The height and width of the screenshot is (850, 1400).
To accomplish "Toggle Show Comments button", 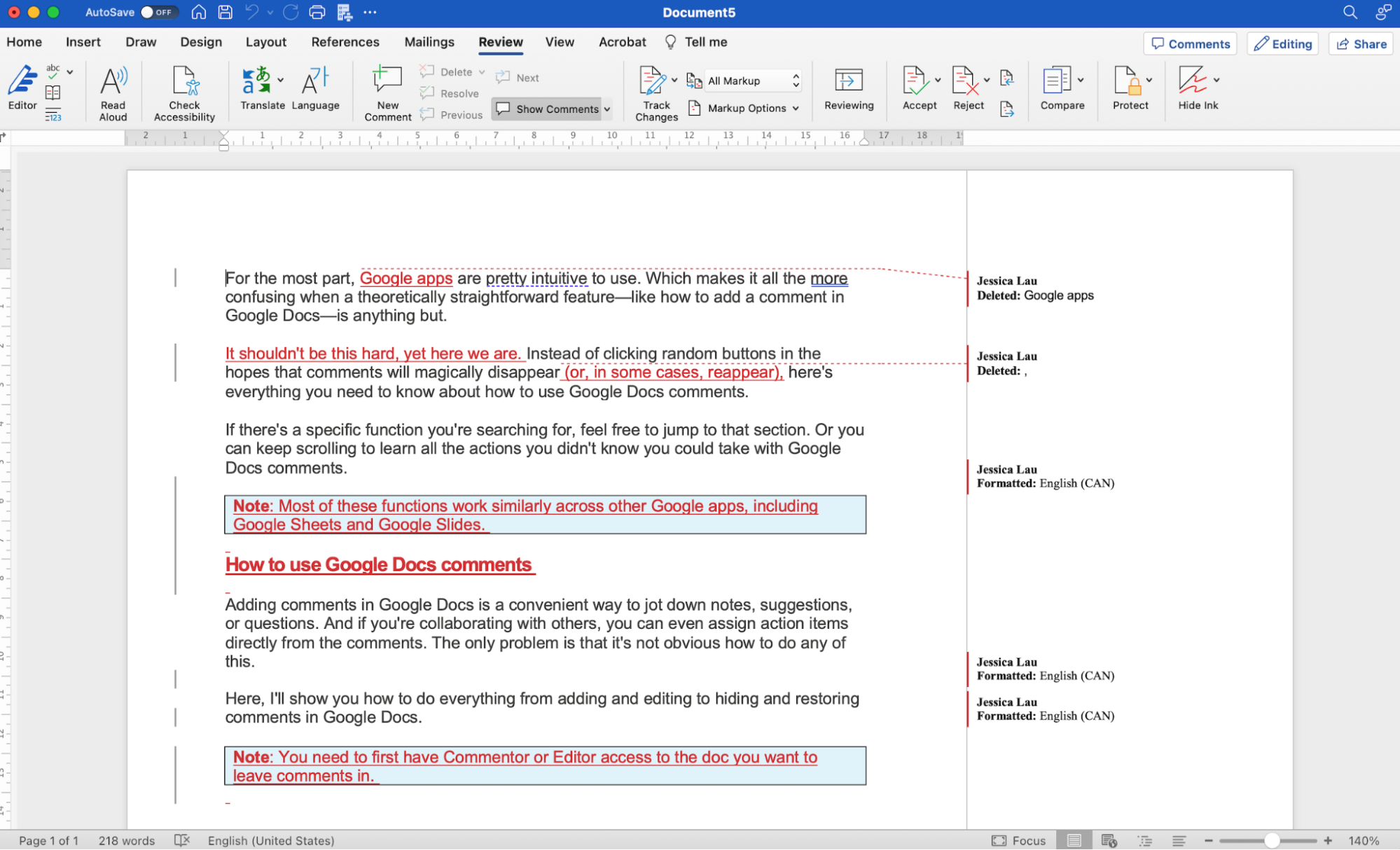I will 548,109.
